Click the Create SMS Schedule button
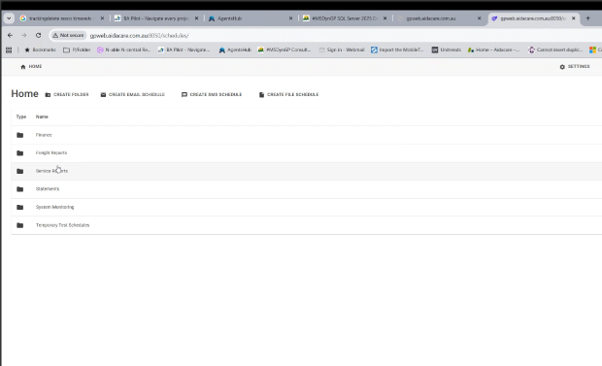The width and height of the screenshot is (602, 366). coord(212,94)
